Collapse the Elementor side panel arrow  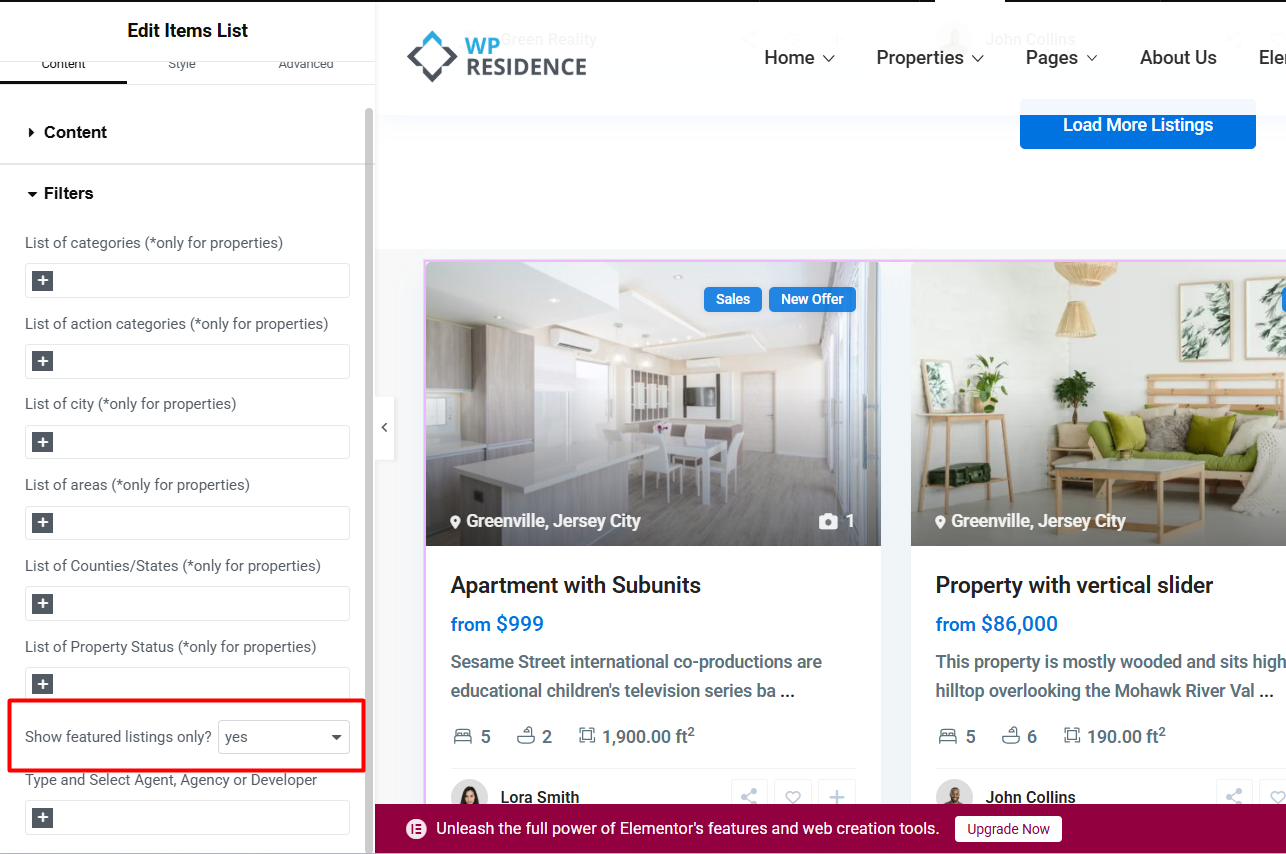pyautogui.click(x=384, y=428)
